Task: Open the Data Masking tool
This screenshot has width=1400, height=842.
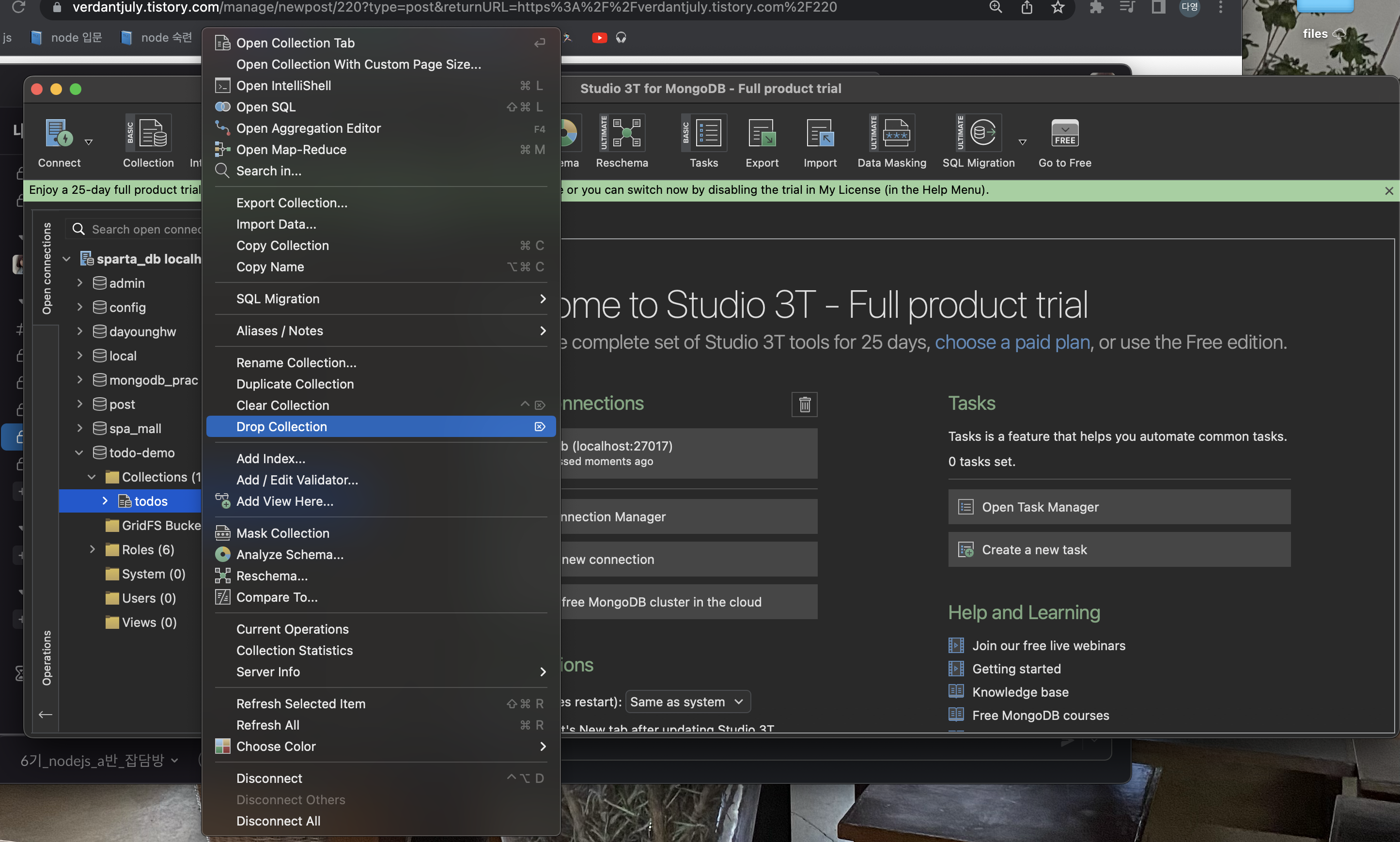Action: coord(892,133)
